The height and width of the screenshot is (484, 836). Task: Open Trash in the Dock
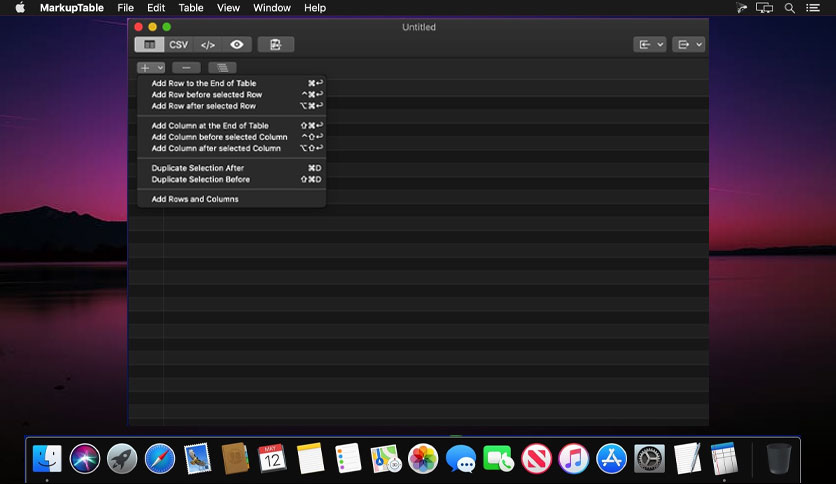click(x=778, y=458)
